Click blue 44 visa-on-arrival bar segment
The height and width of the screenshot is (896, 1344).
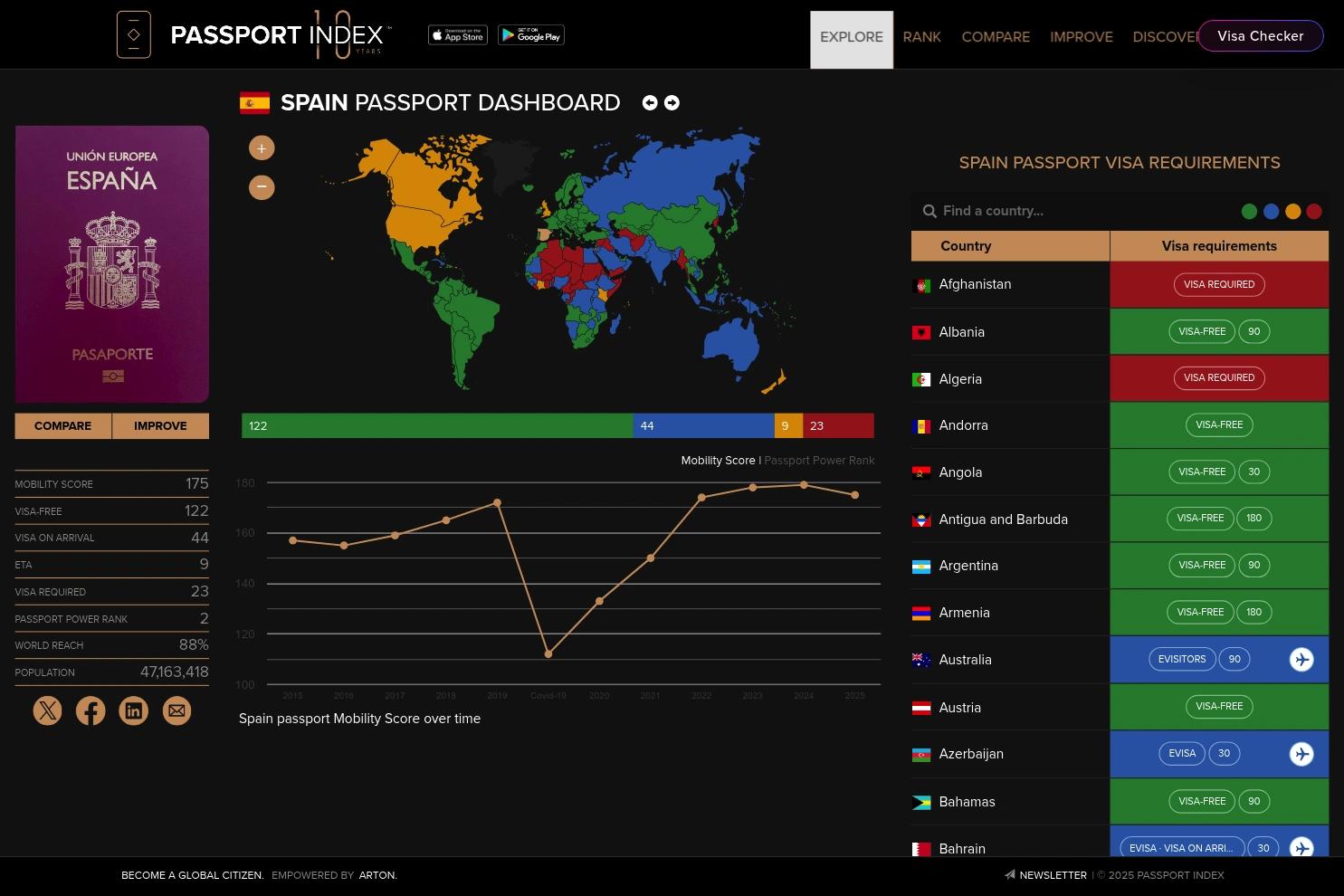coord(703,425)
